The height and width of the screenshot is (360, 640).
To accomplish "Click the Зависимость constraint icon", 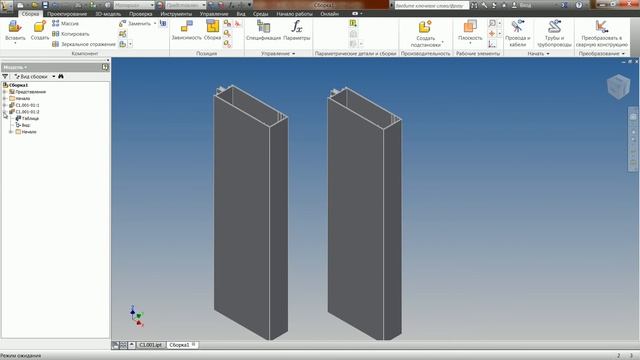I will pos(187,26).
